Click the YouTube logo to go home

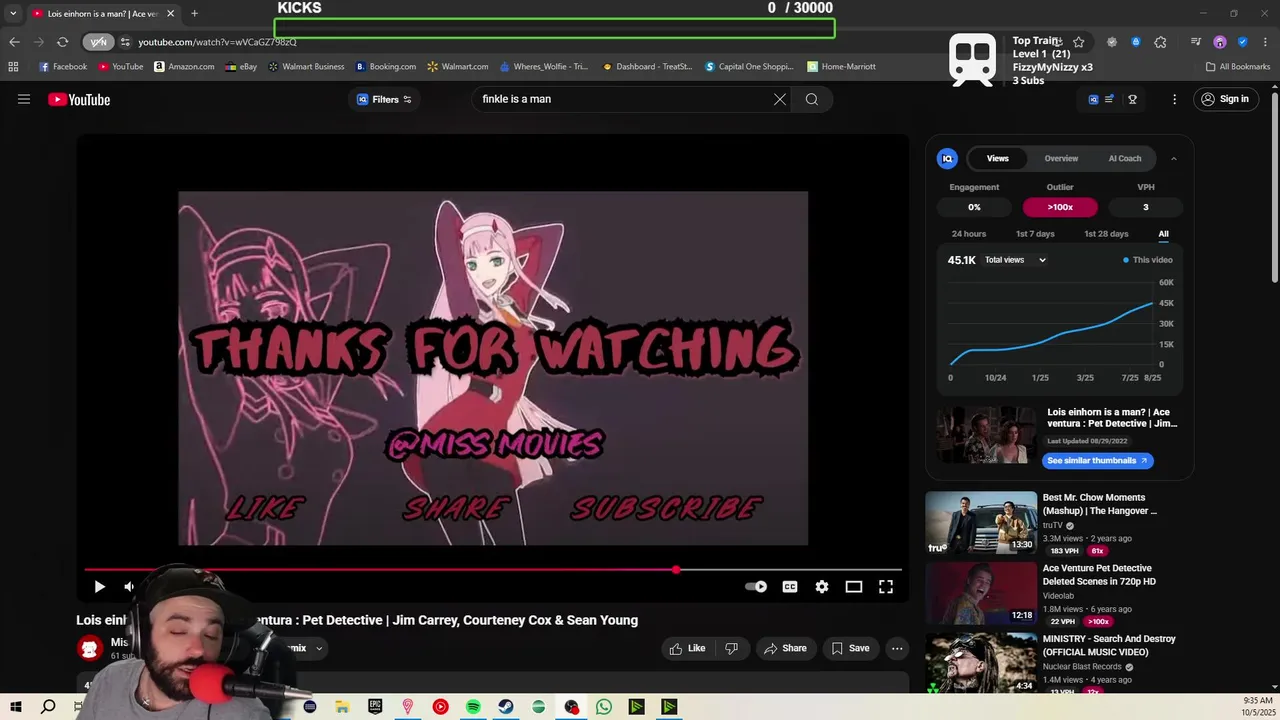click(x=79, y=99)
